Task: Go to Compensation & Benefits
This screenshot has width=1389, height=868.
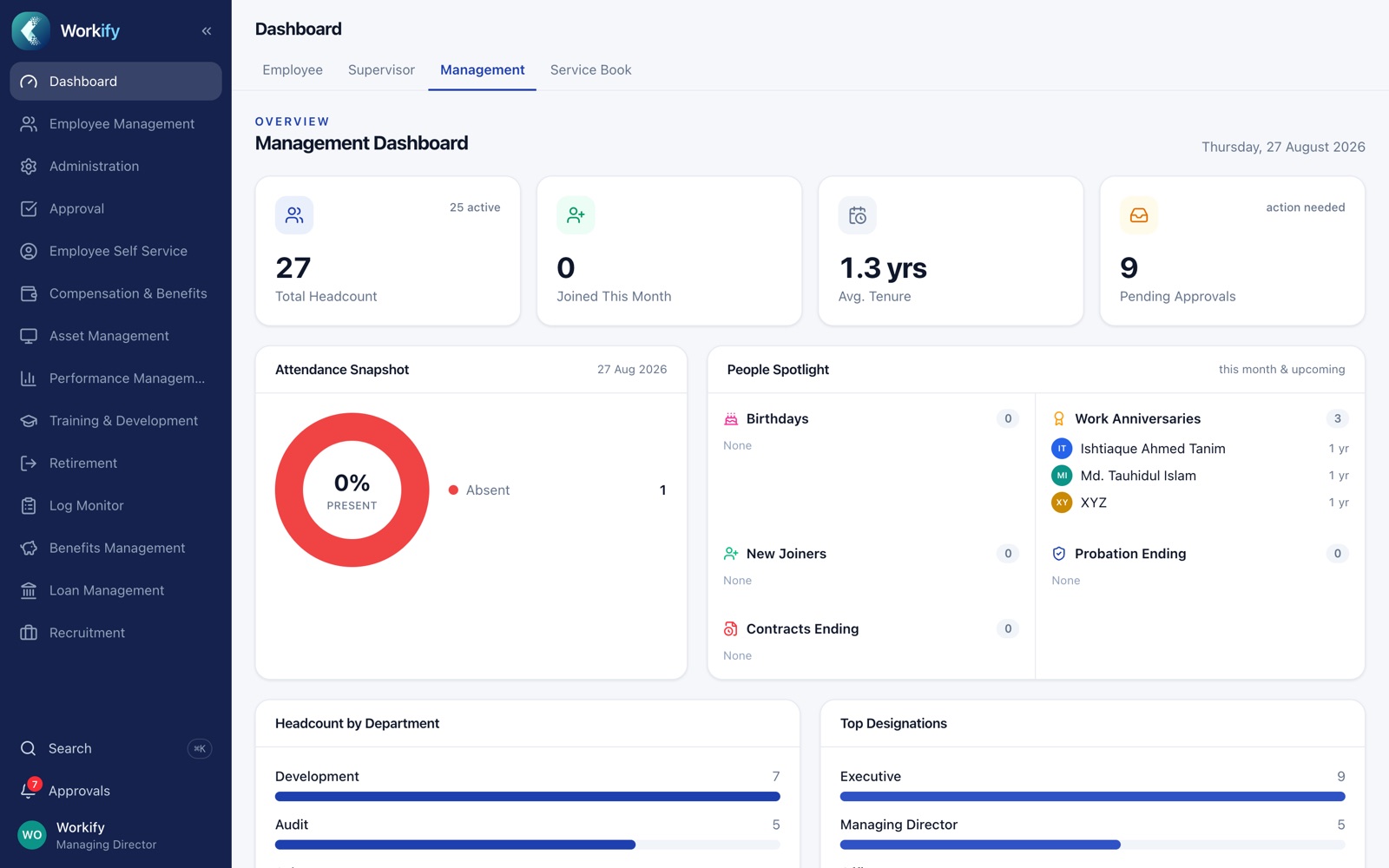Action: [115, 293]
